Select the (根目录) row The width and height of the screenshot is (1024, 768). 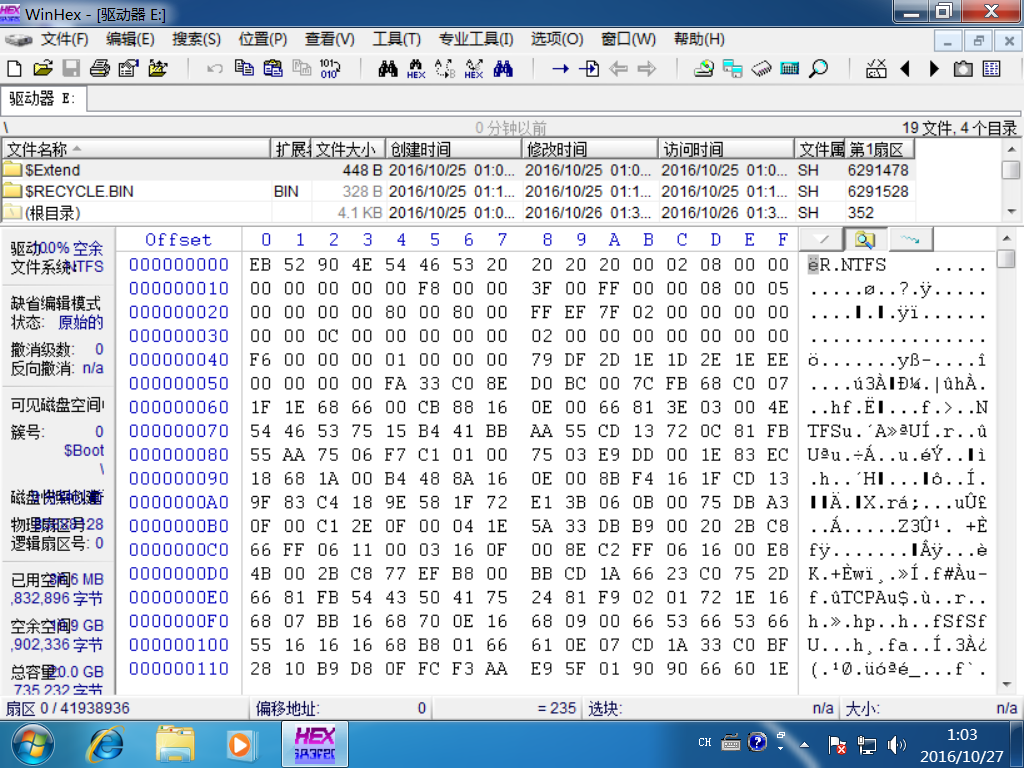point(457,212)
